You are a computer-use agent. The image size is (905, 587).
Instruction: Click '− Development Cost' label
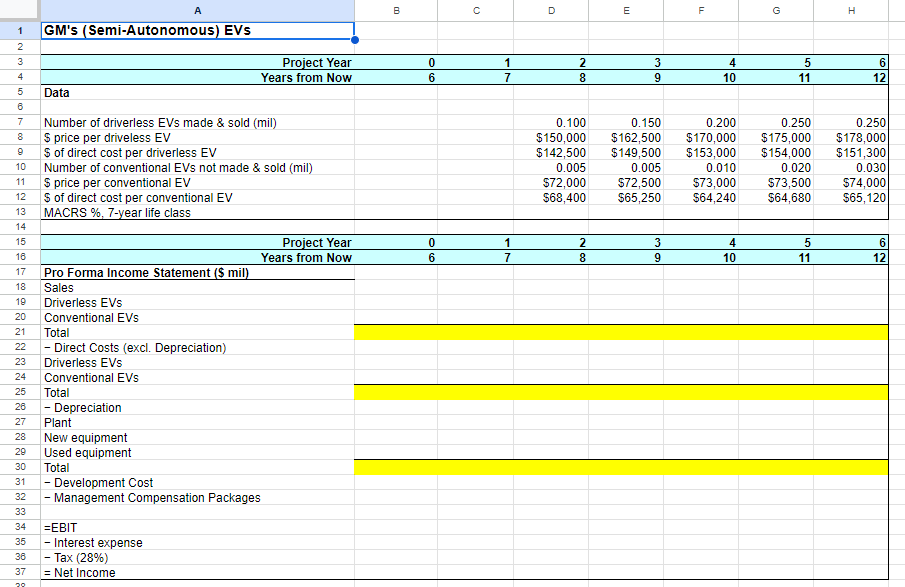tap(99, 483)
